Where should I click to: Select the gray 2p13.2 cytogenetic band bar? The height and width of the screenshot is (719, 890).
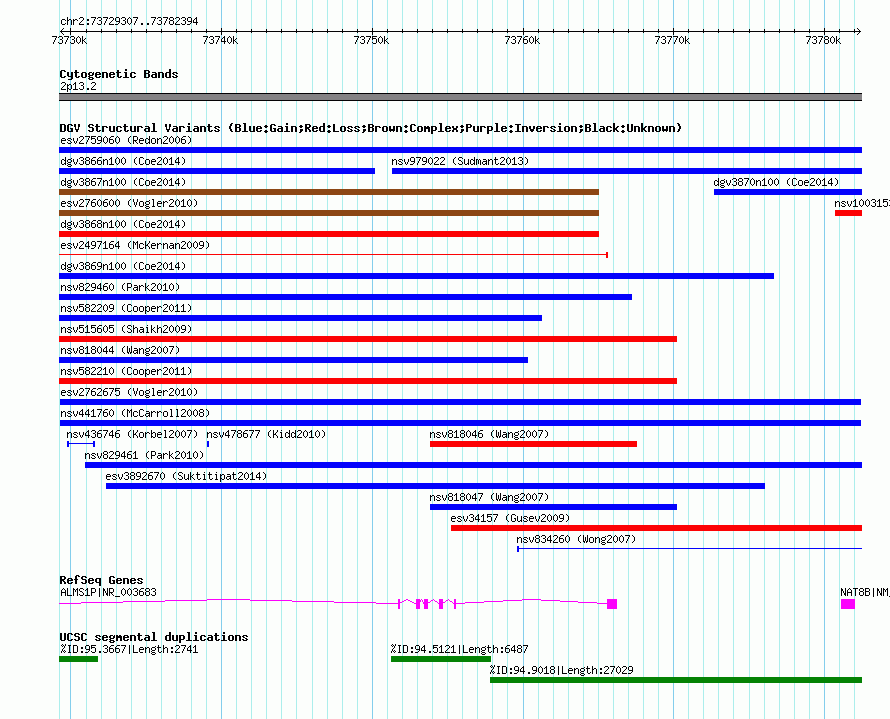[460, 97]
